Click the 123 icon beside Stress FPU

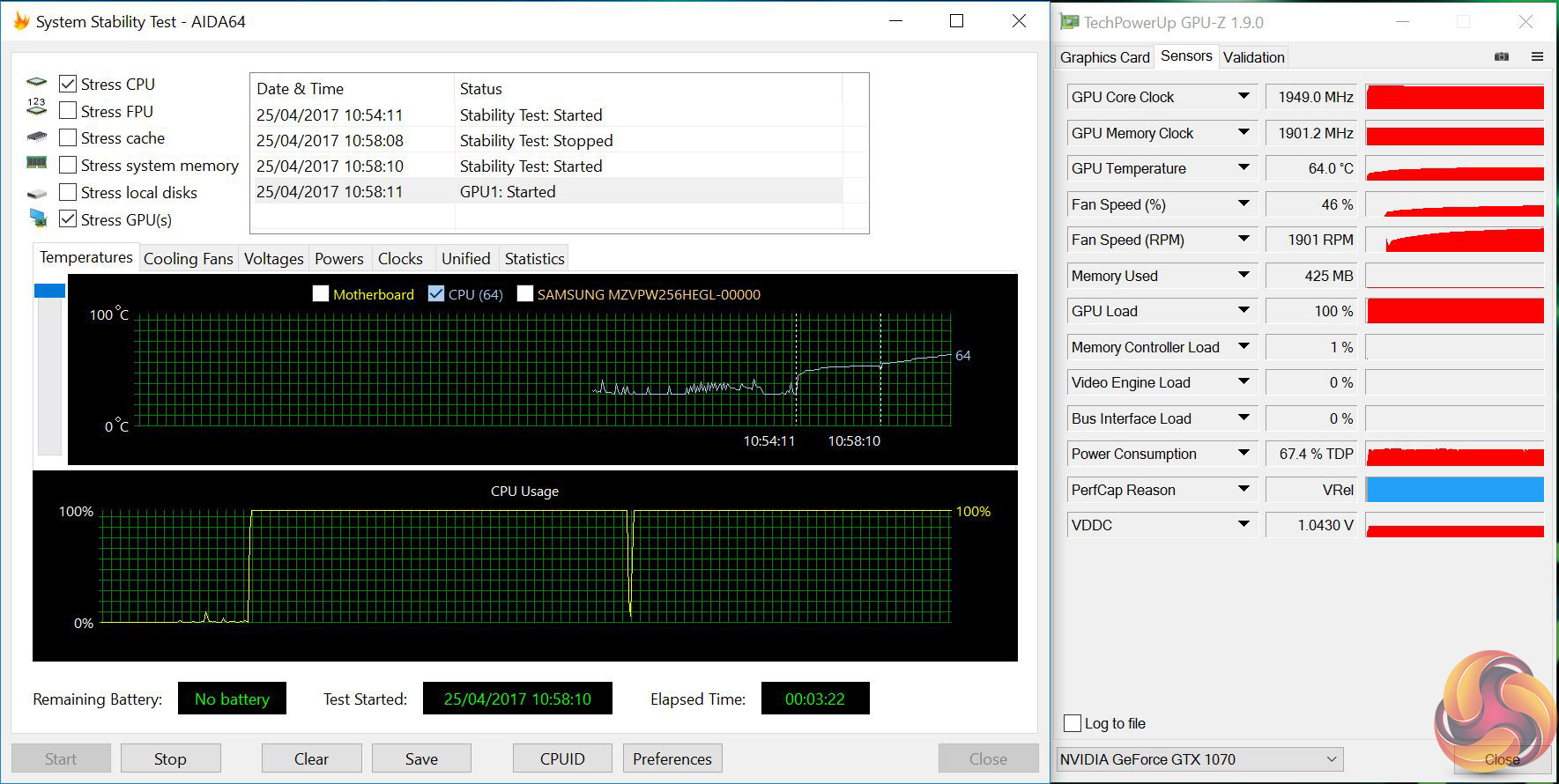(36, 107)
